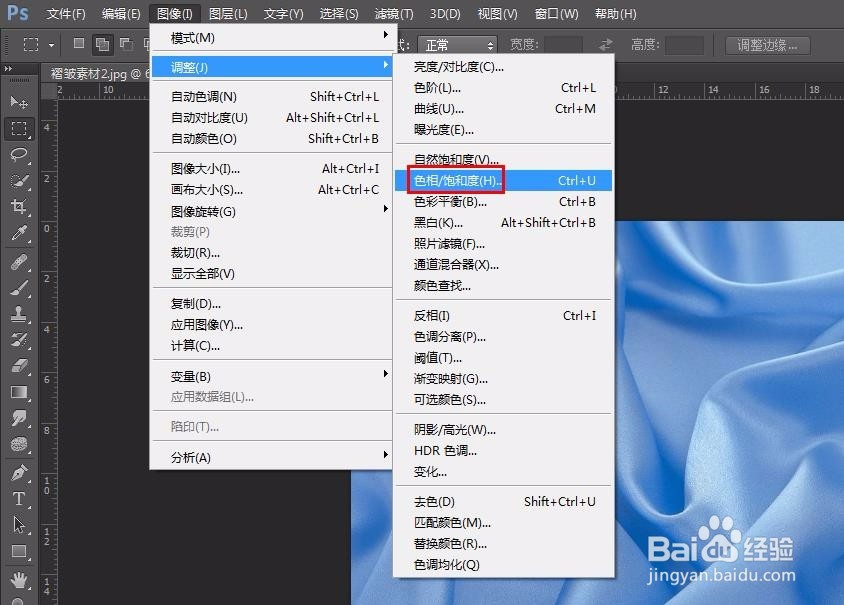Select the Move tool
The width and height of the screenshot is (844, 605).
click(20, 102)
